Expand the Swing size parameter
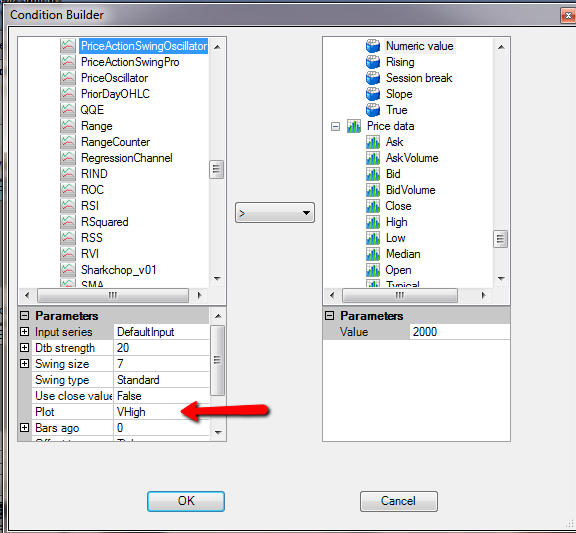Image resolution: width=576 pixels, height=533 pixels. [x=25, y=364]
